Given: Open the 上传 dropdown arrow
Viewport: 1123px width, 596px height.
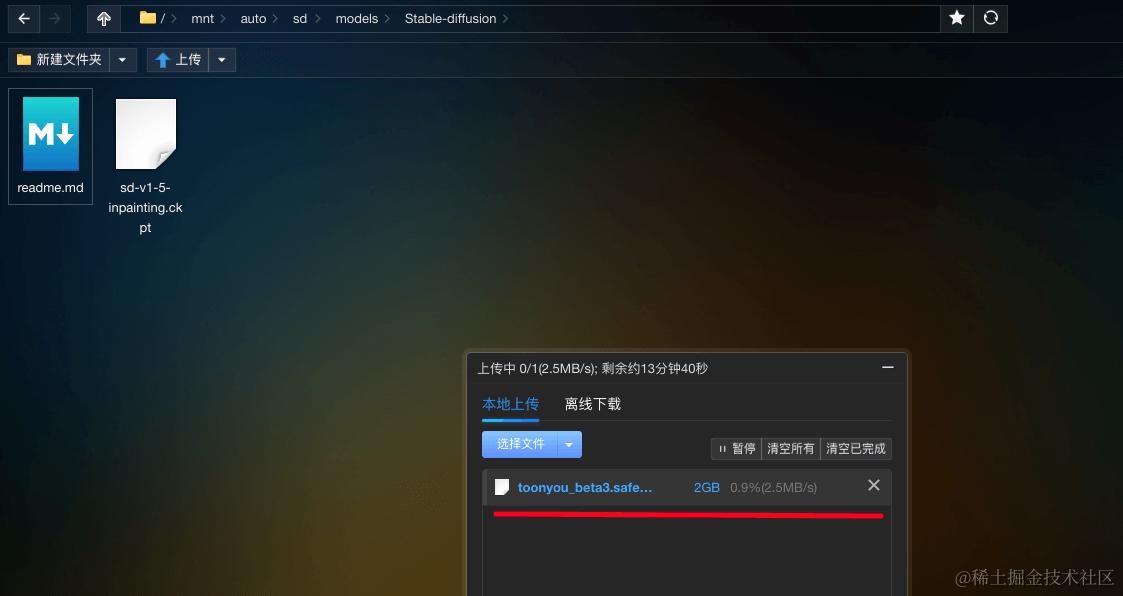Looking at the screenshot, I should coord(221,59).
